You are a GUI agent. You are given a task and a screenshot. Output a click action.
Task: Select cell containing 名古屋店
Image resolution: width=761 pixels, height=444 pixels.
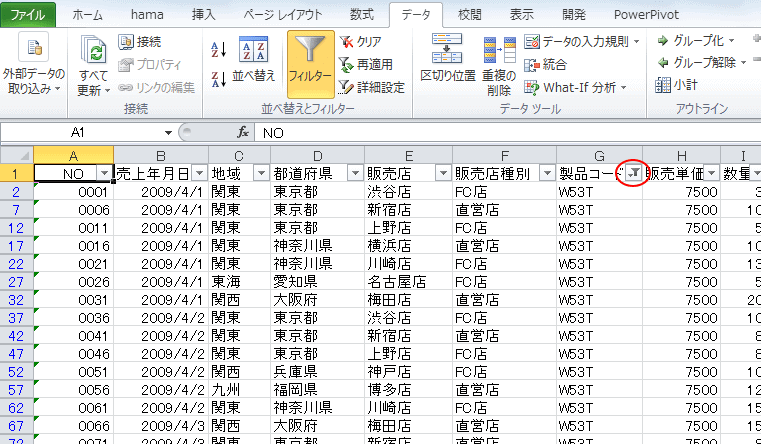(406, 282)
